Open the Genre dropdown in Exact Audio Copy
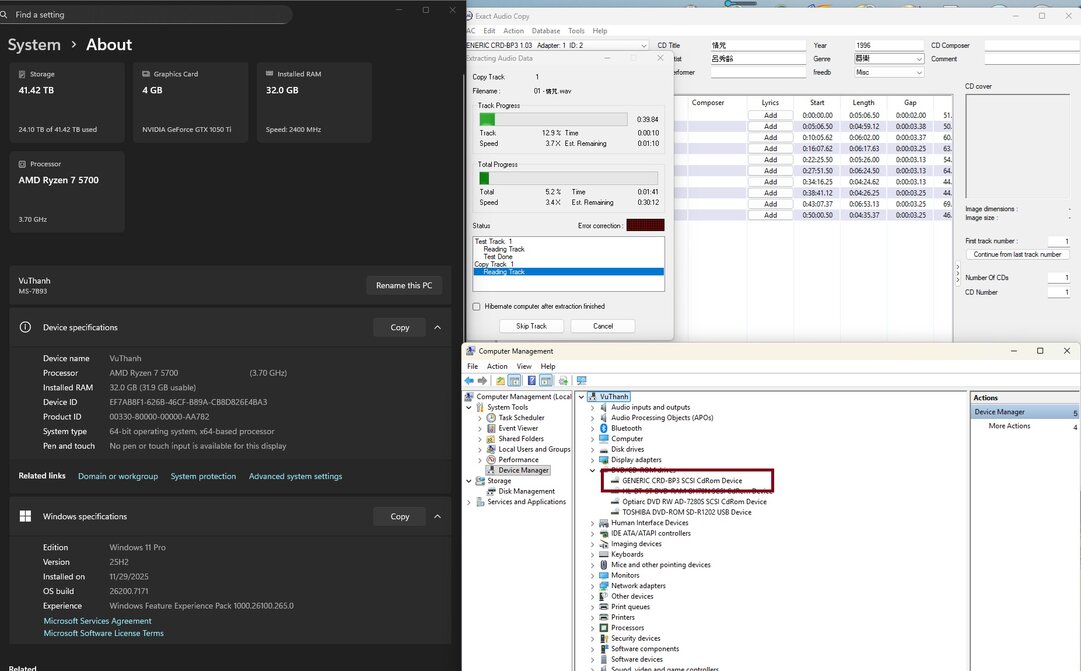 pyautogui.click(x=918, y=59)
